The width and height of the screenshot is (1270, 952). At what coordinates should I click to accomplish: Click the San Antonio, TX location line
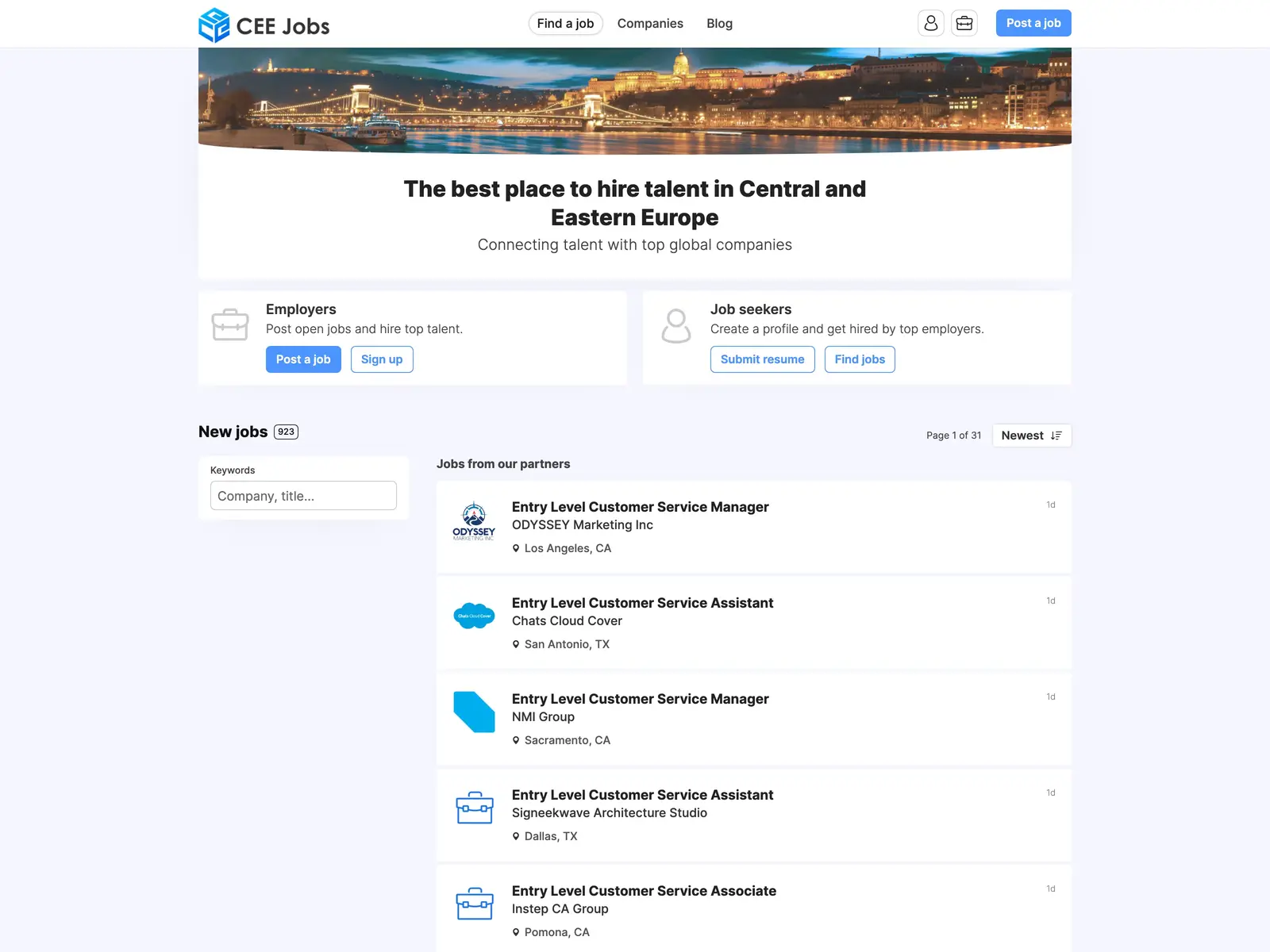(561, 644)
